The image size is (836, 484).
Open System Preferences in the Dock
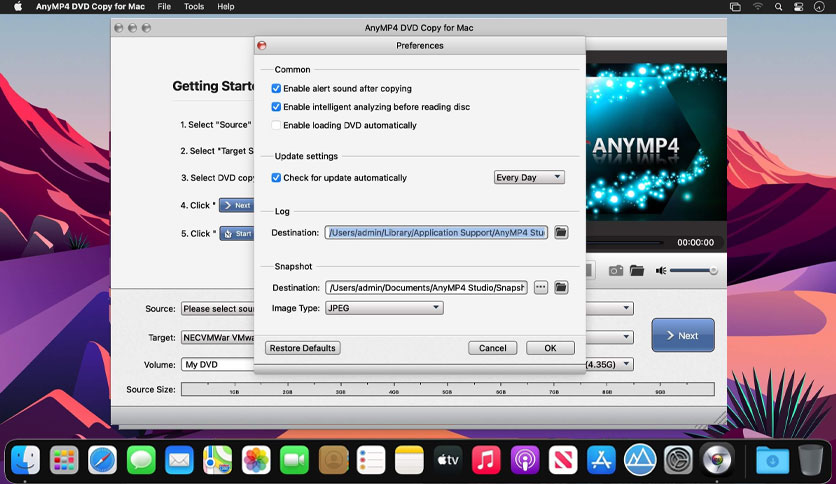click(x=678, y=459)
